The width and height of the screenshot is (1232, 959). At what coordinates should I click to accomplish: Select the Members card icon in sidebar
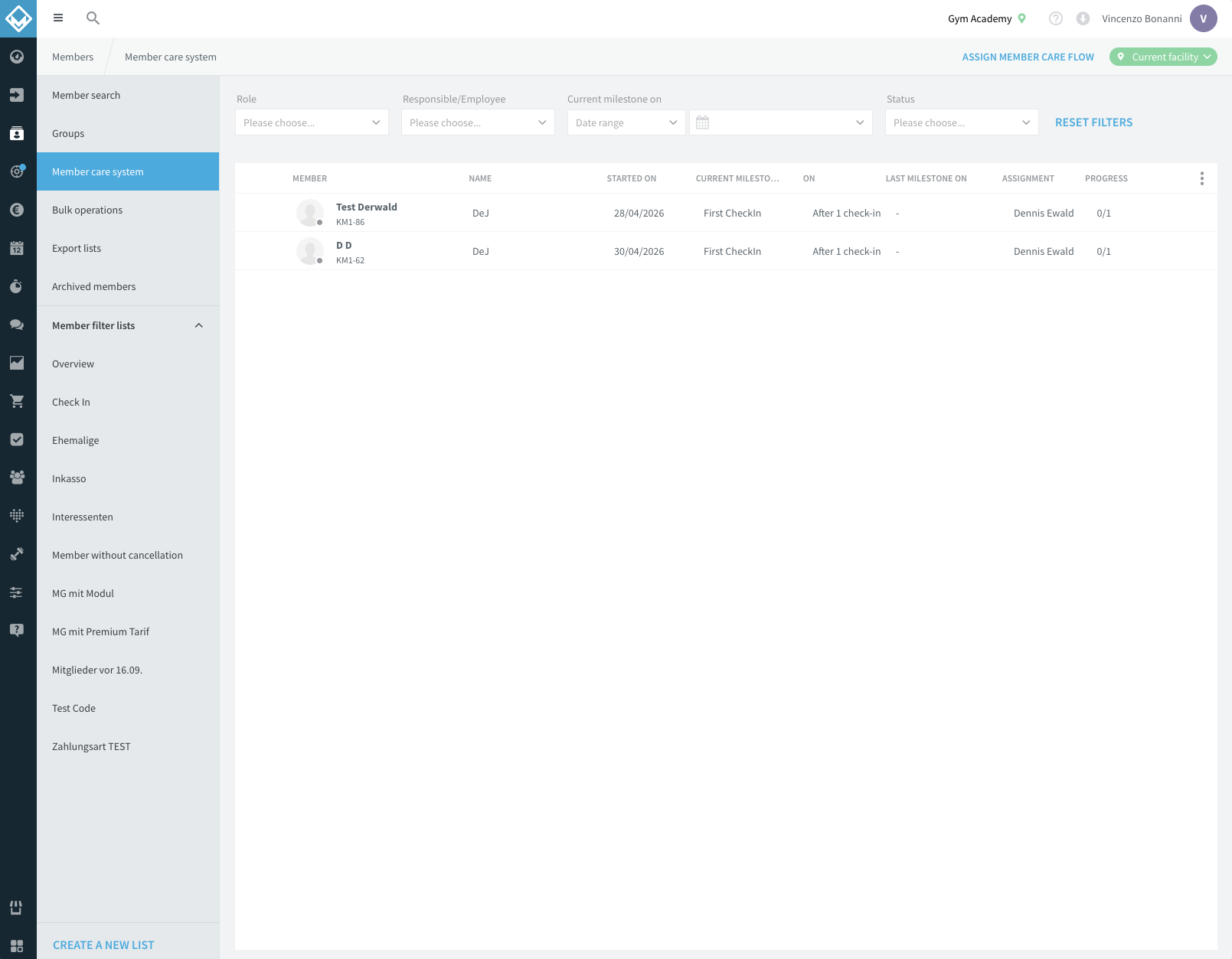(17, 133)
